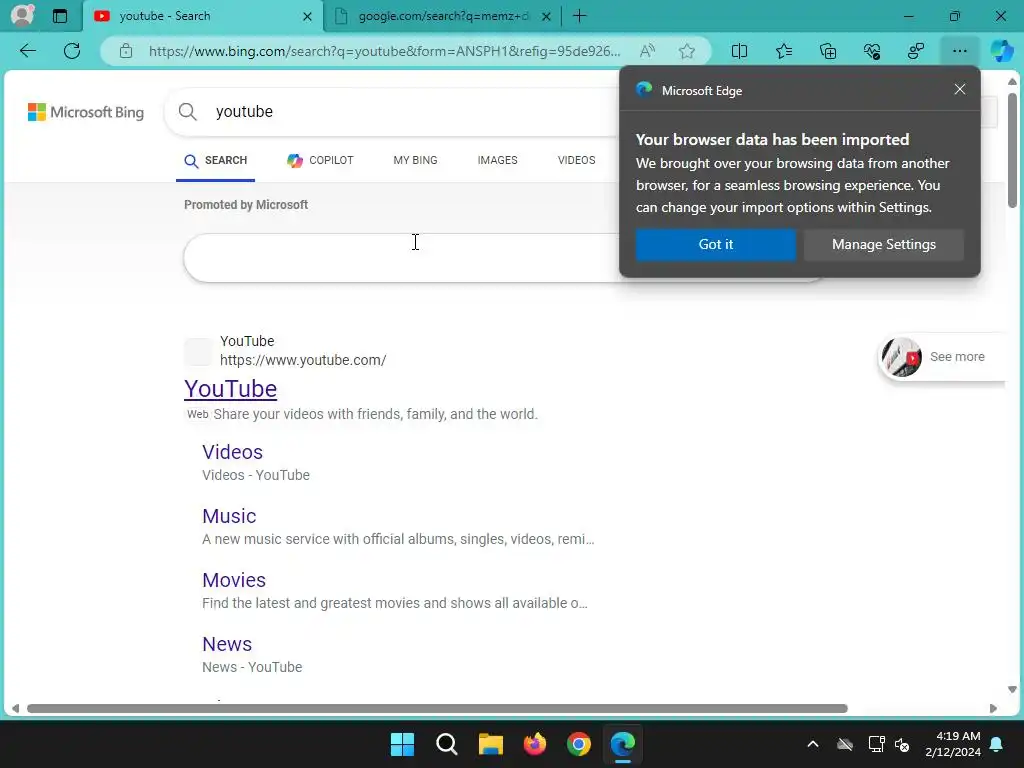Screen dimensions: 1024x768
Task: Open the network status tray icon
Action: (x=876, y=744)
